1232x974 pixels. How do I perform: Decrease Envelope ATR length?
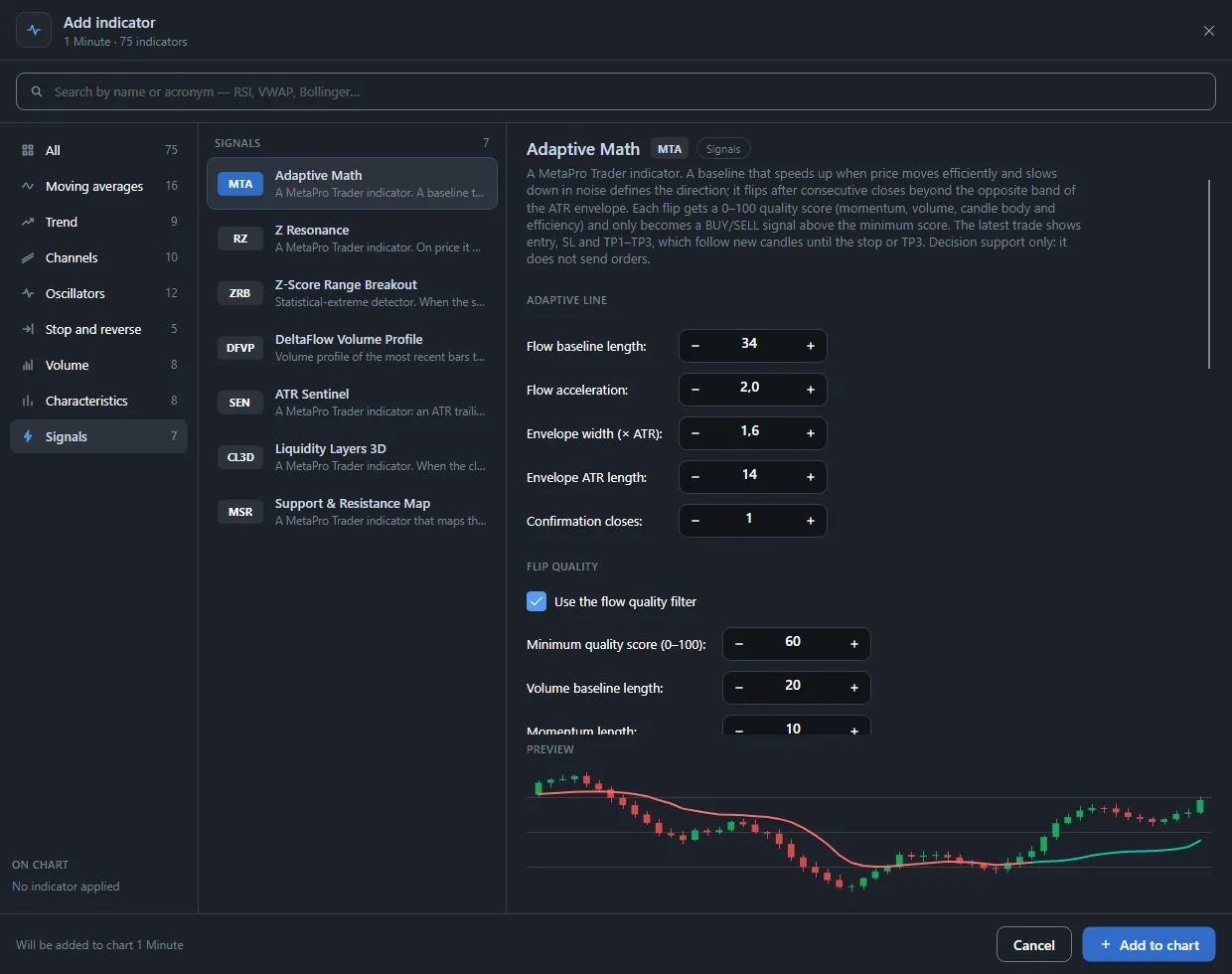(x=695, y=477)
